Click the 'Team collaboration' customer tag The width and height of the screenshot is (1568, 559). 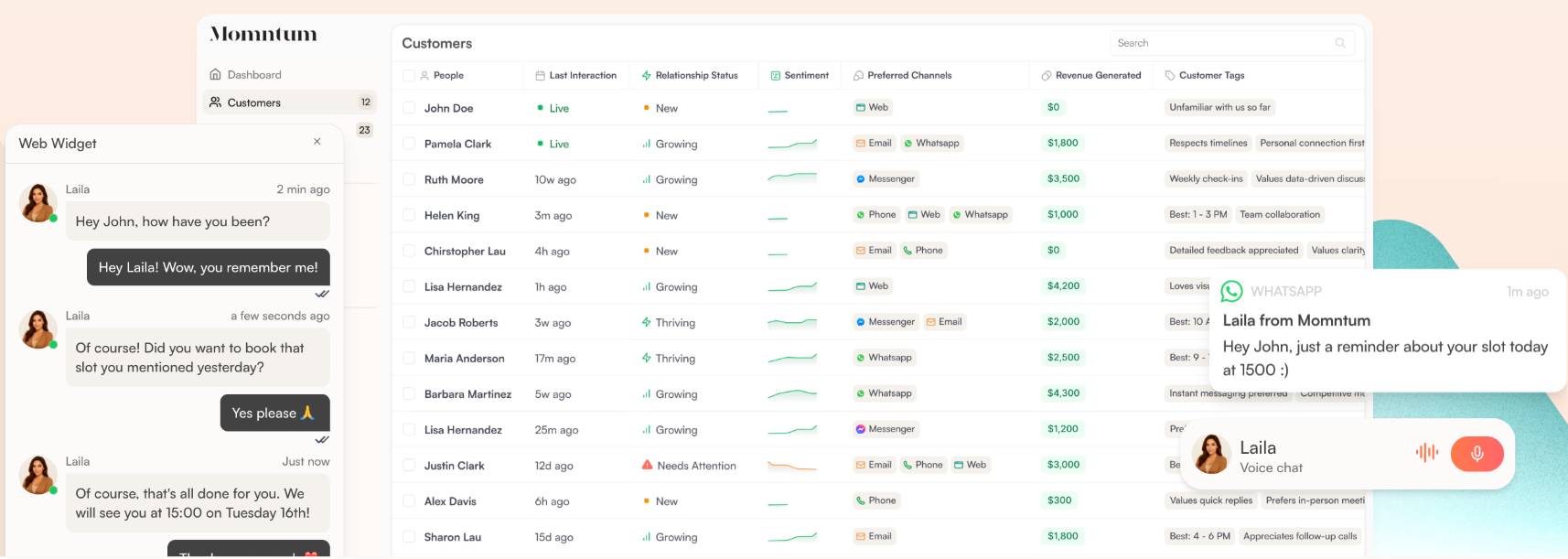pos(1279,214)
